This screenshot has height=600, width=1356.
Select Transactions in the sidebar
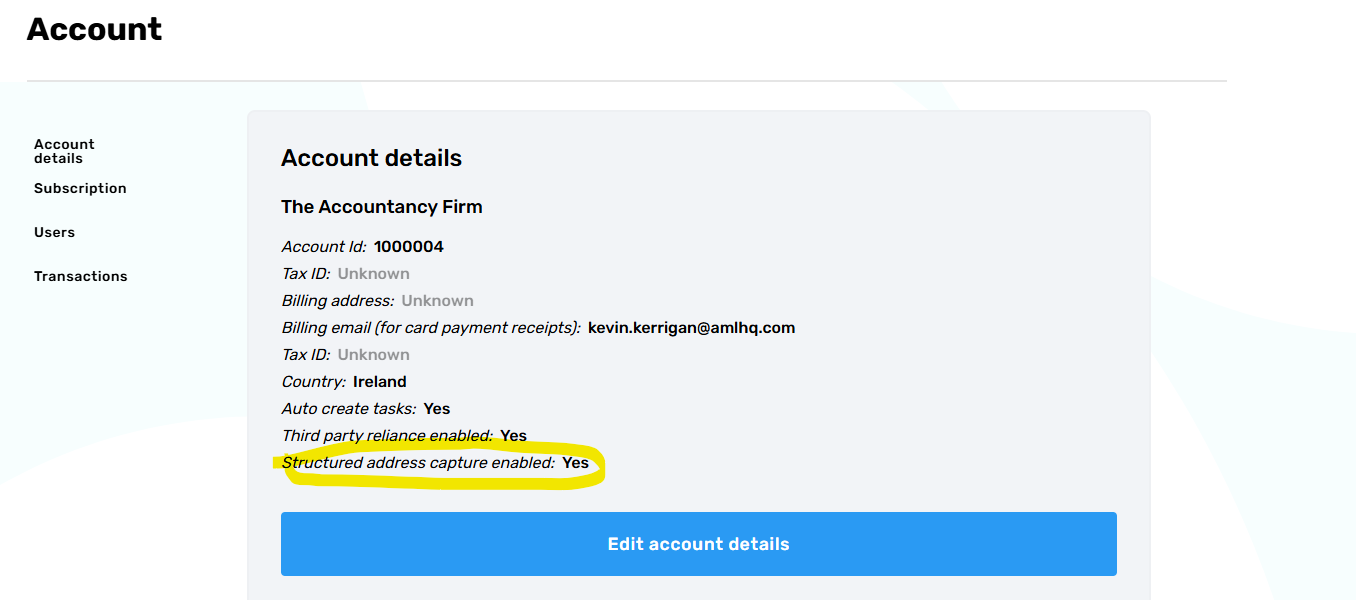tap(81, 276)
